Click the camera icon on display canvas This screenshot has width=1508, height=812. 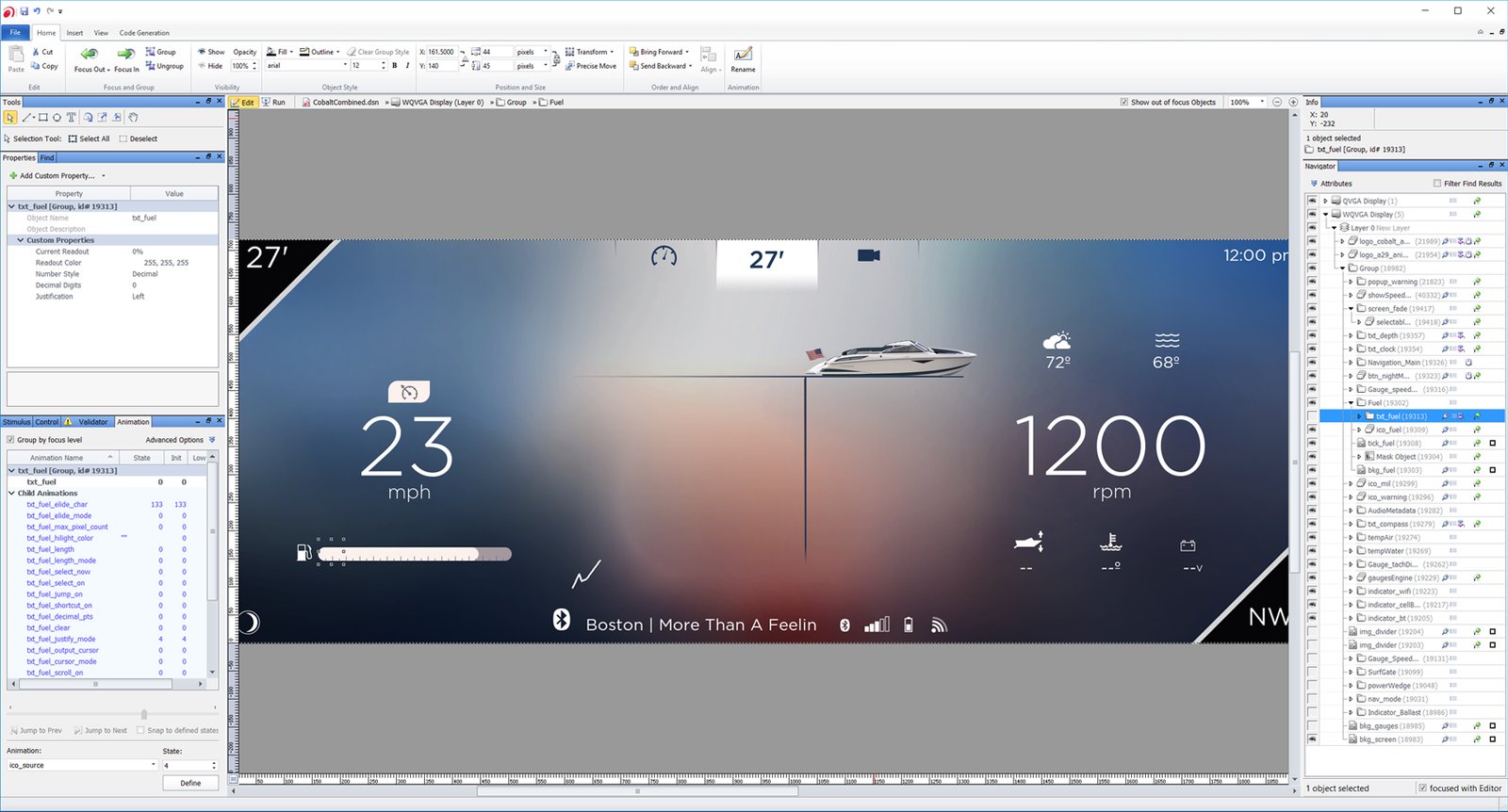(868, 255)
